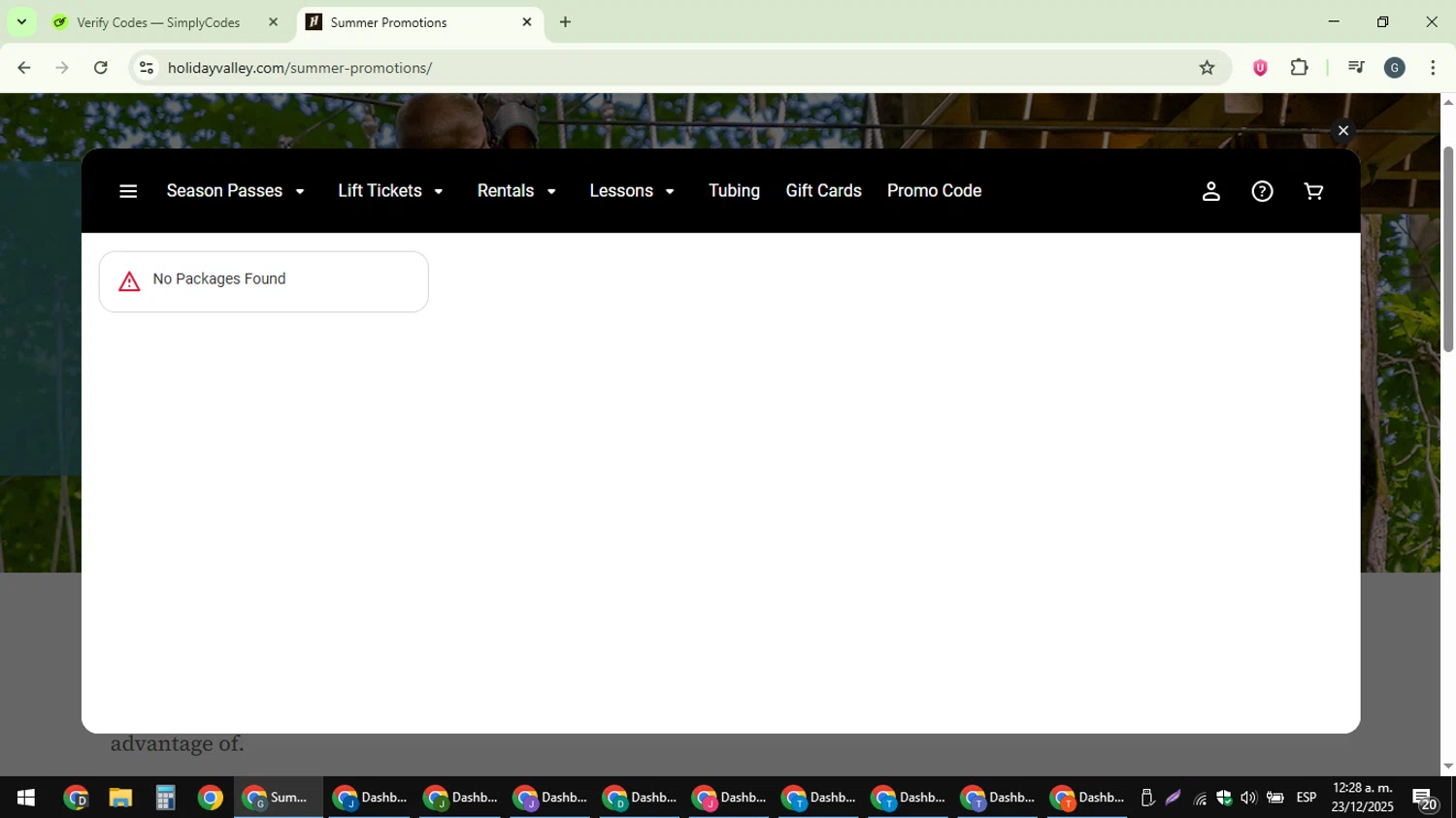
Task: Reload the current page
Action: coord(100,68)
